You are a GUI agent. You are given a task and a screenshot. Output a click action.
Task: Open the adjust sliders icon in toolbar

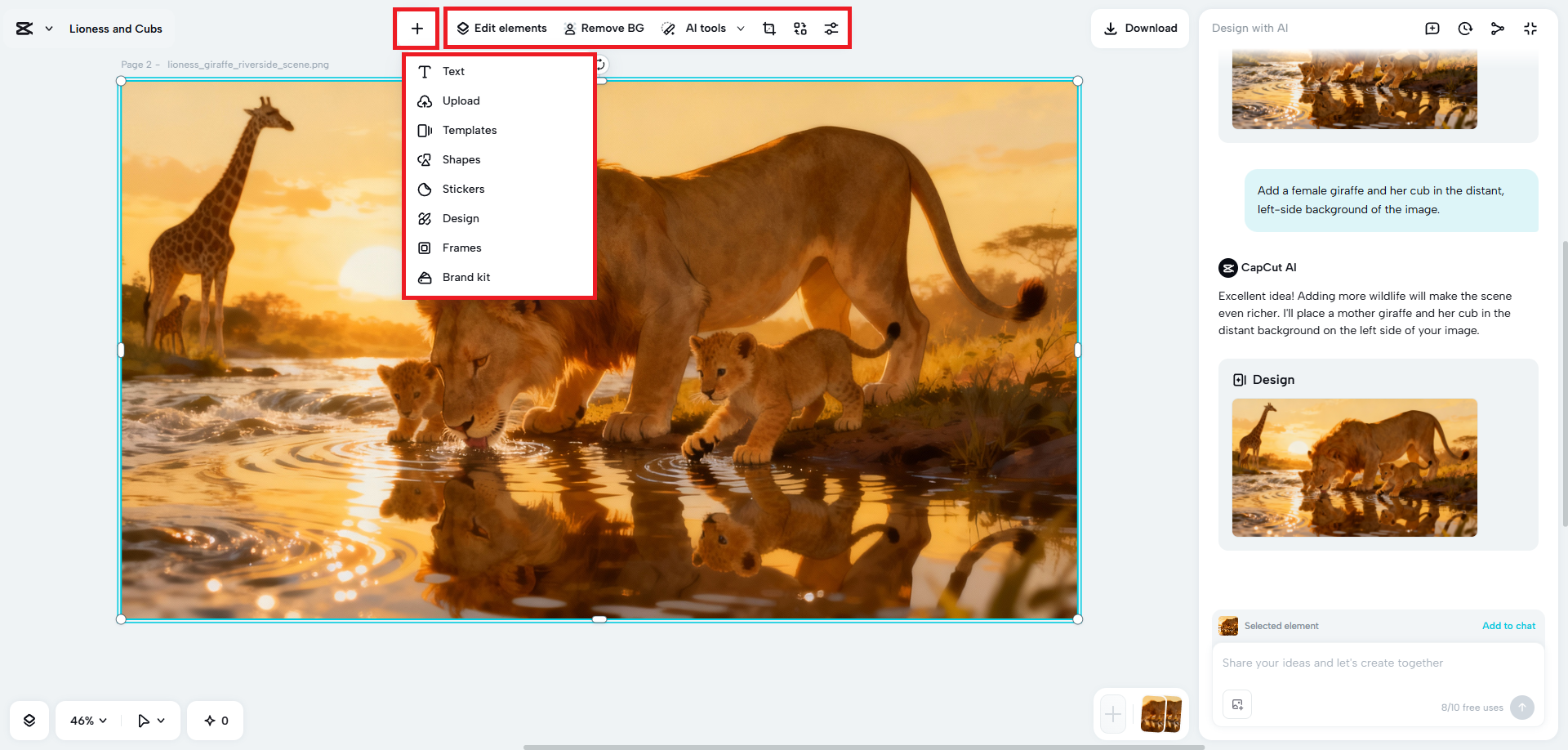[x=831, y=29]
